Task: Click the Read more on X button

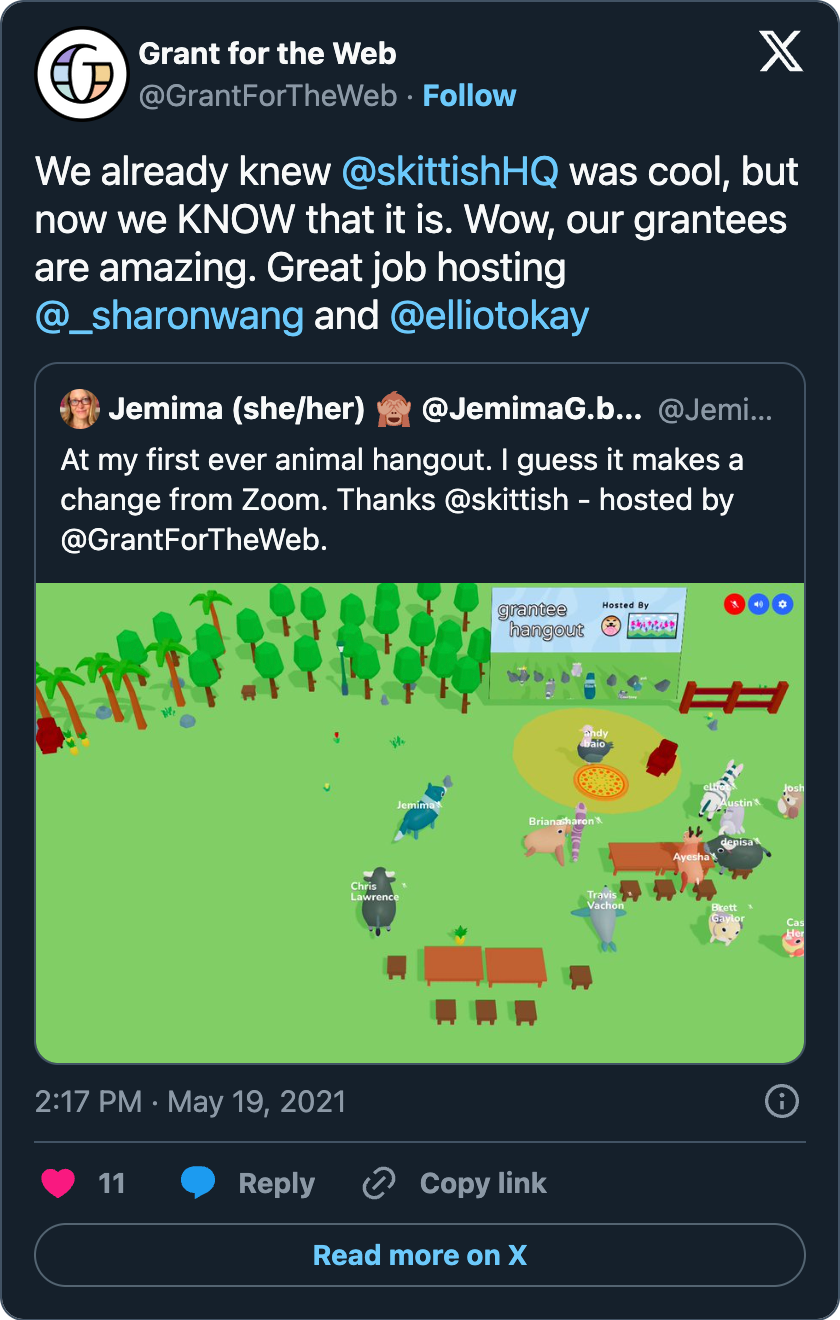Action: pos(420,1255)
